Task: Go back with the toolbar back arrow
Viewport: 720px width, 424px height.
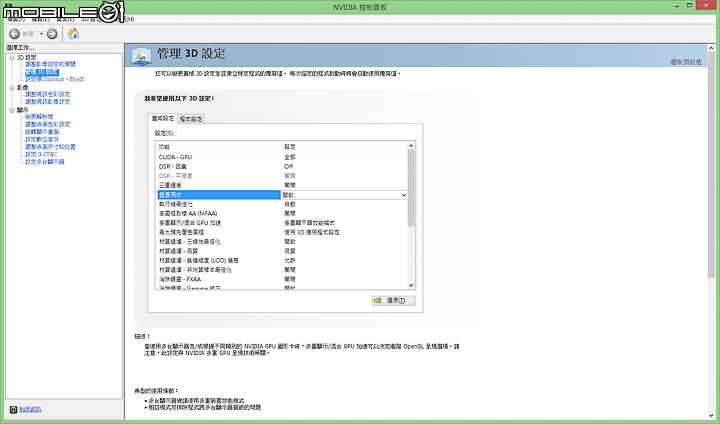Action: [x=15, y=34]
